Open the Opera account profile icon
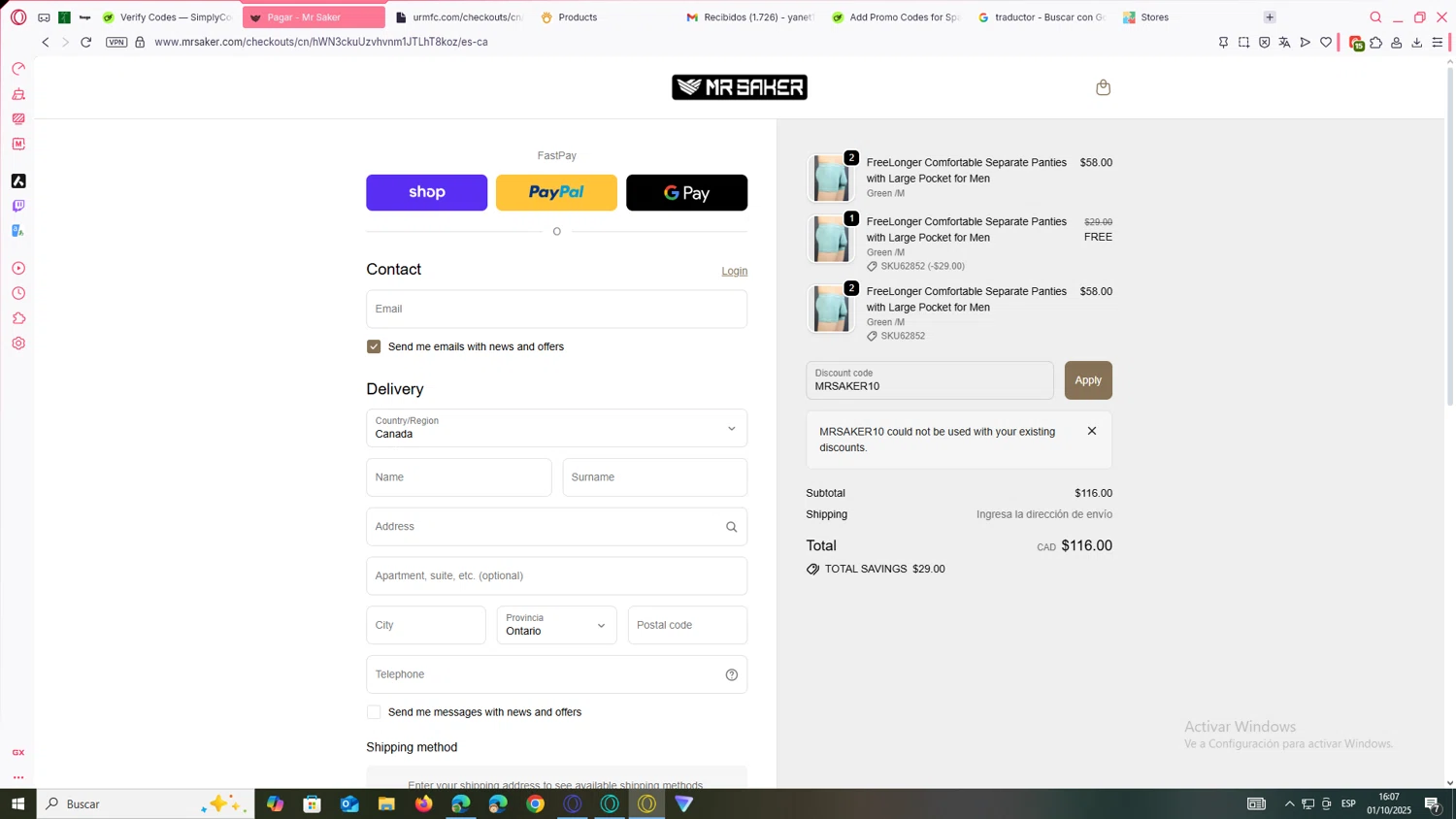 pyautogui.click(x=1396, y=43)
